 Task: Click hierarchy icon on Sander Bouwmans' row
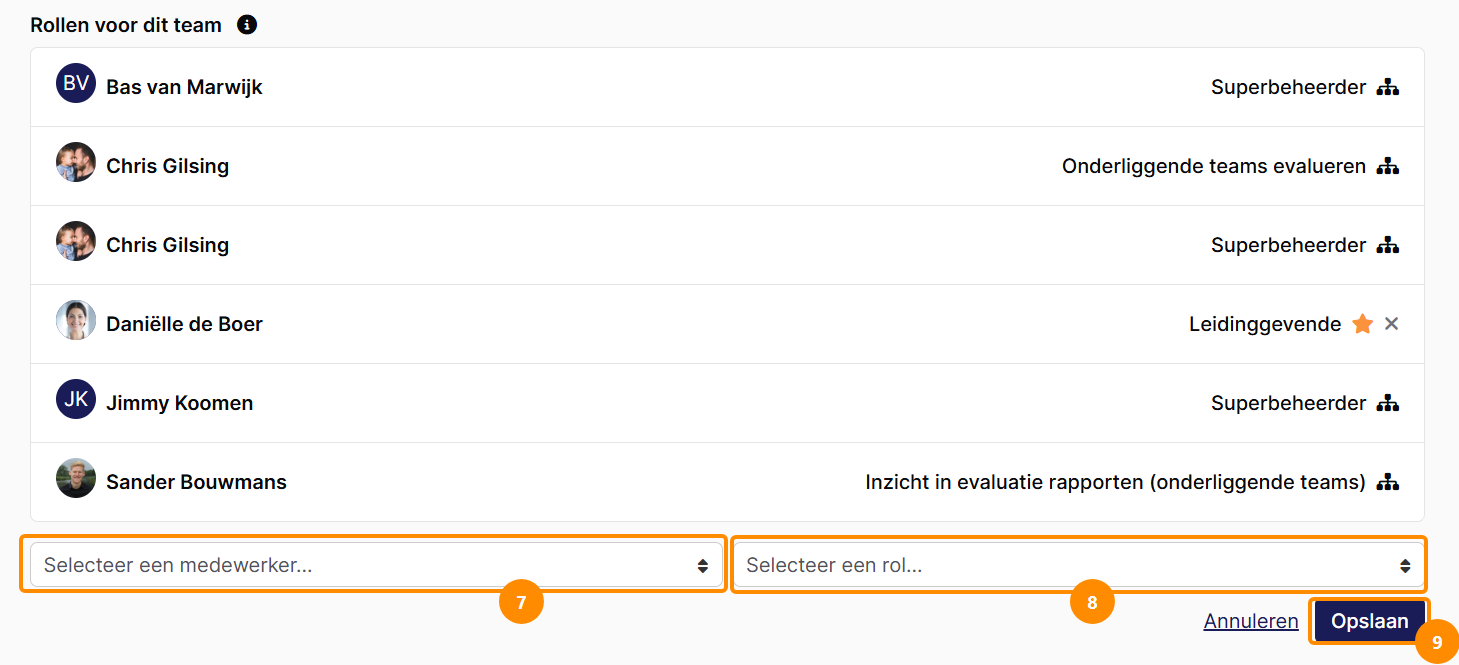(1387, 482)
